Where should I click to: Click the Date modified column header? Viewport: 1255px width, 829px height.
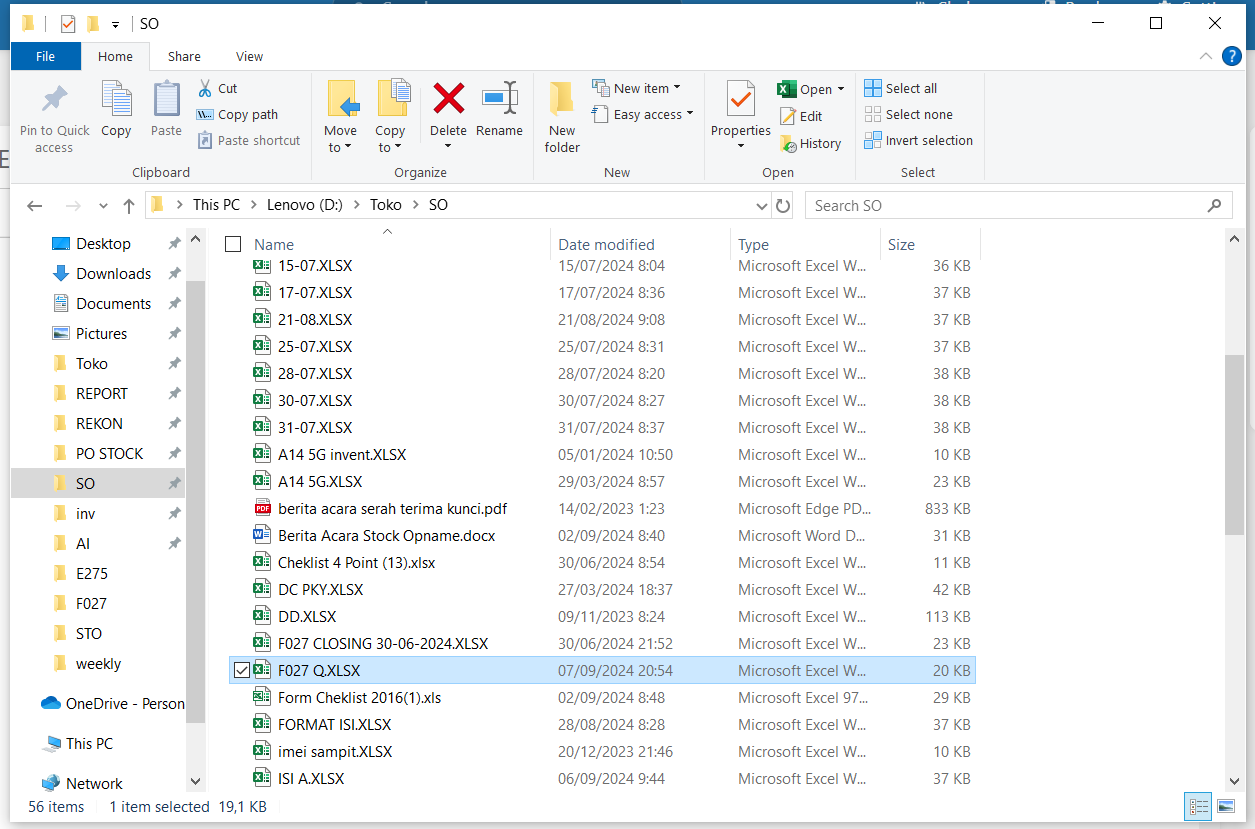click(606, 245)
